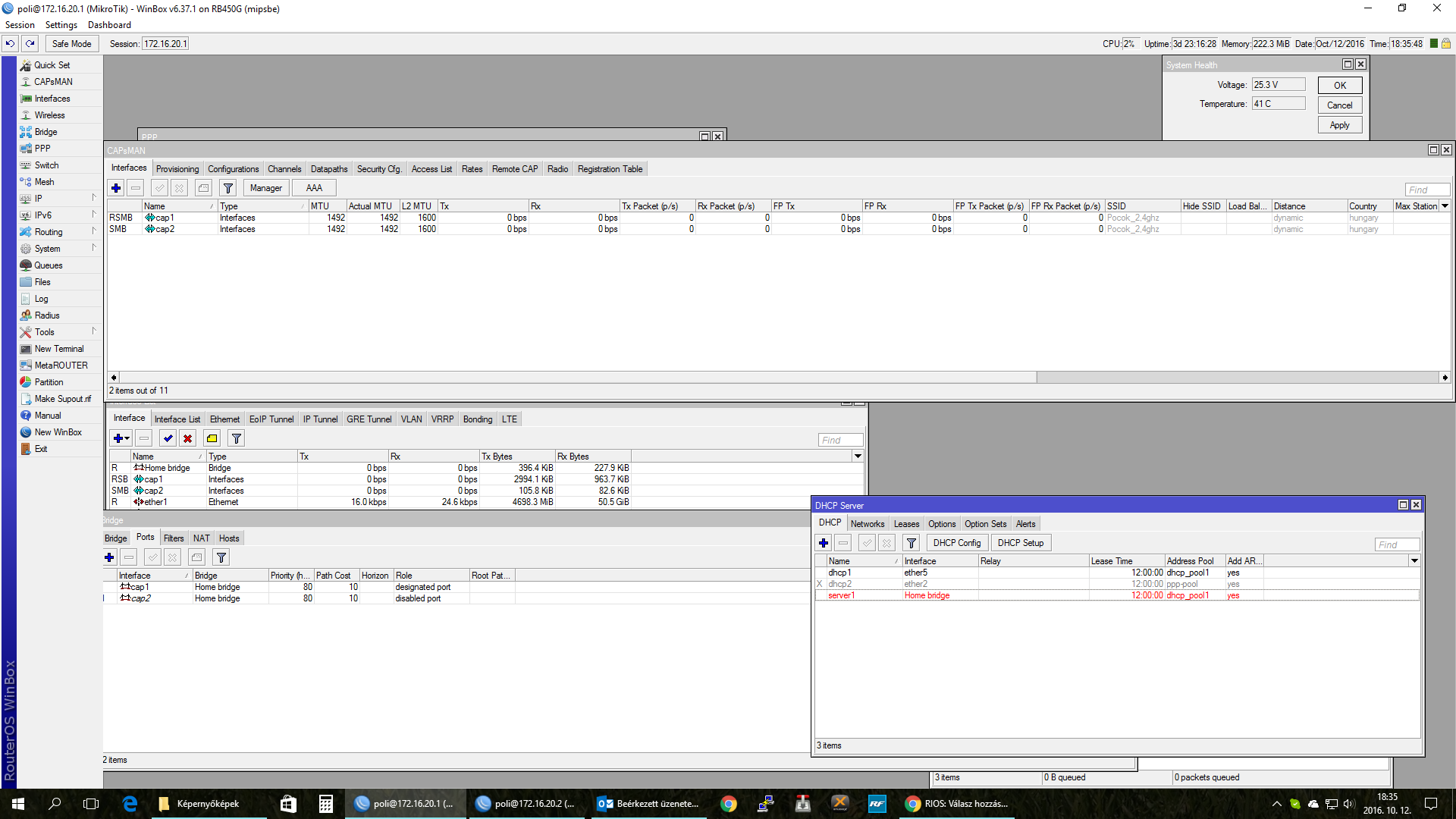Screen dimensions: 1456x819
Task: Expand the IP submenu in sidebar
Action: (94, 198)
